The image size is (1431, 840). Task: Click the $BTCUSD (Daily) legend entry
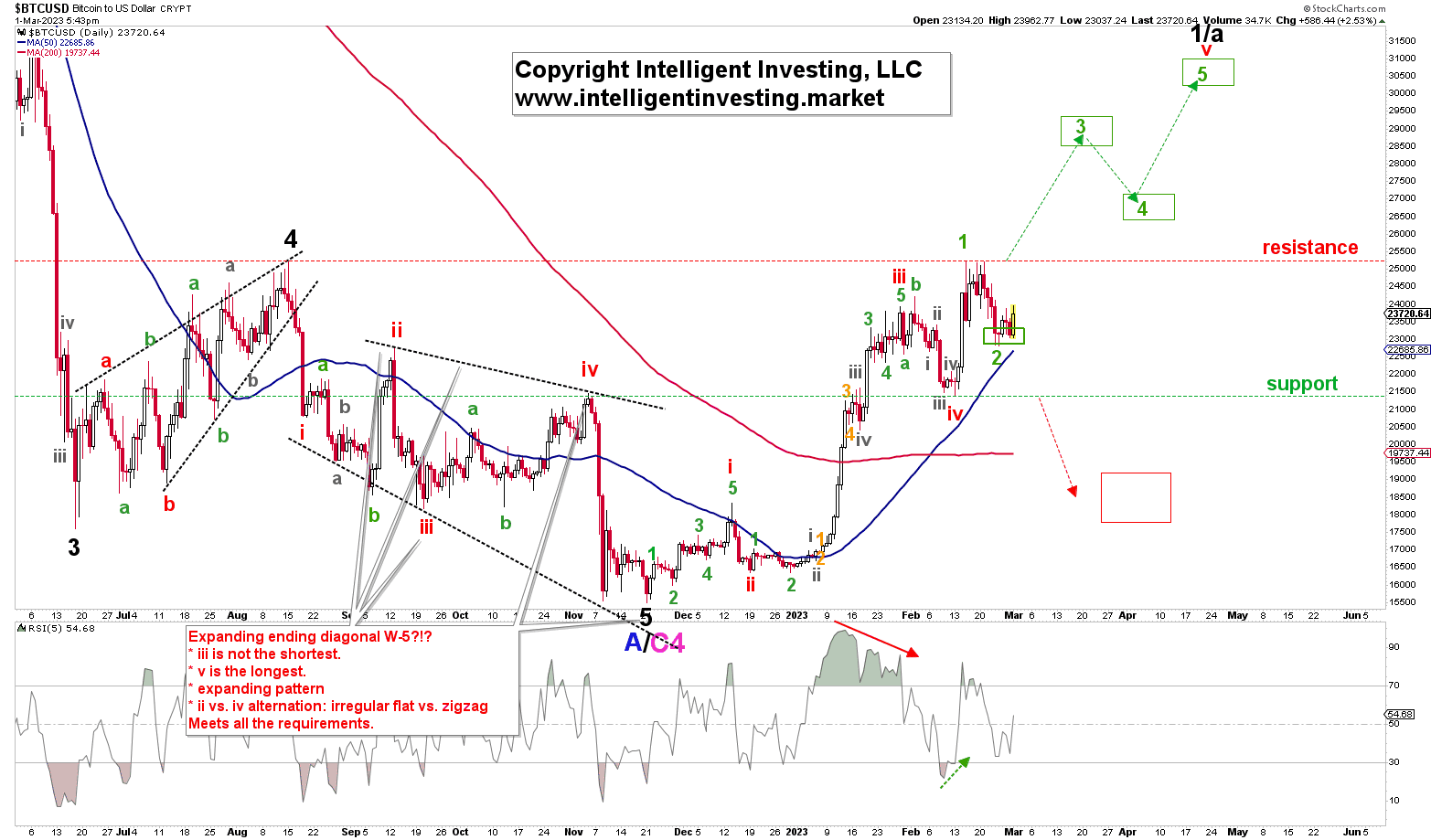tap(90, 32)
